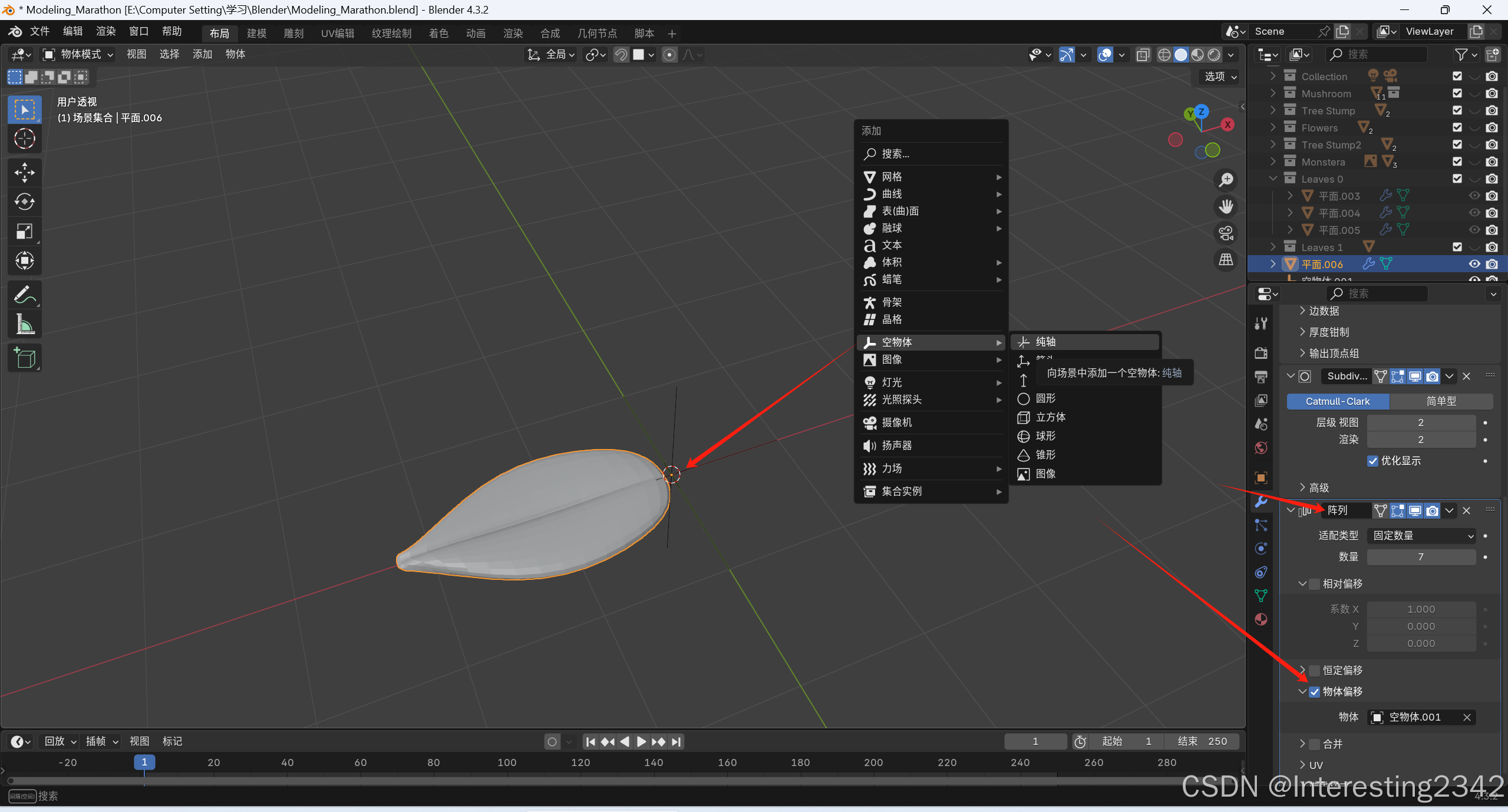This screenshot has width=1508, height=812.
Task: Activate the Annotate pencil tool
Action: [24, 295]
